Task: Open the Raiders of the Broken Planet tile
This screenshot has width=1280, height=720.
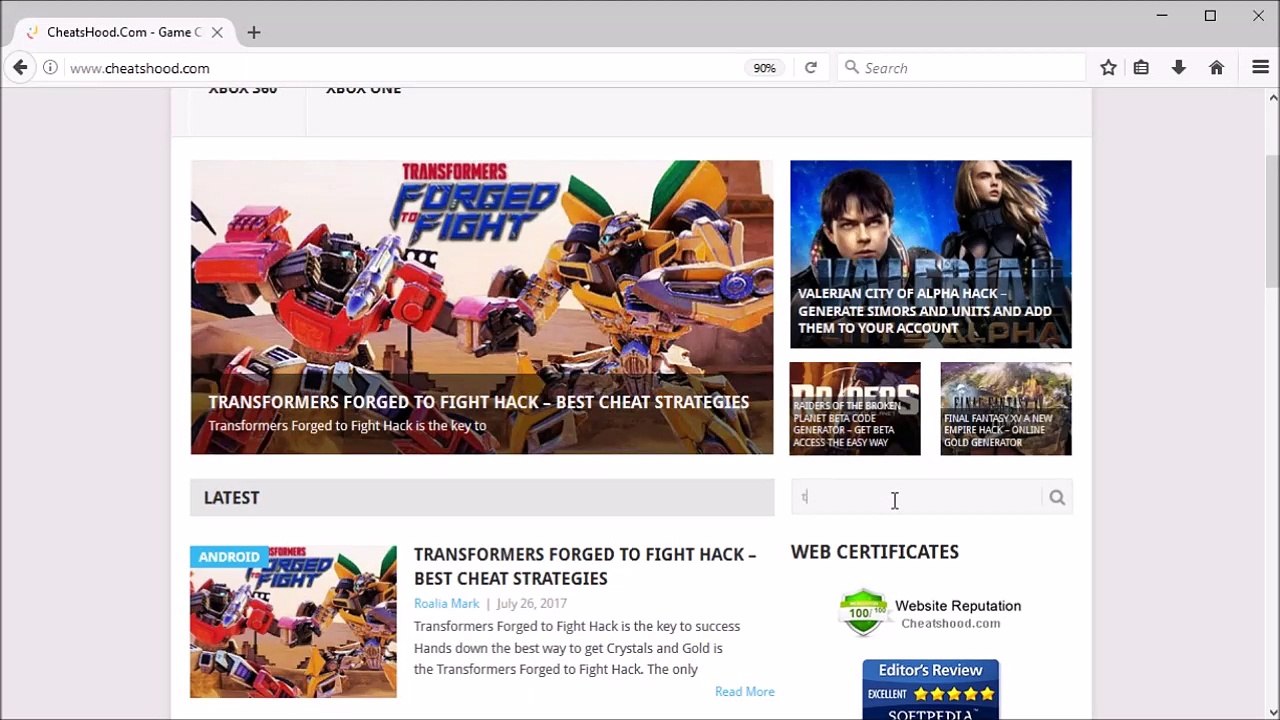Action: (x=855, y=408)
